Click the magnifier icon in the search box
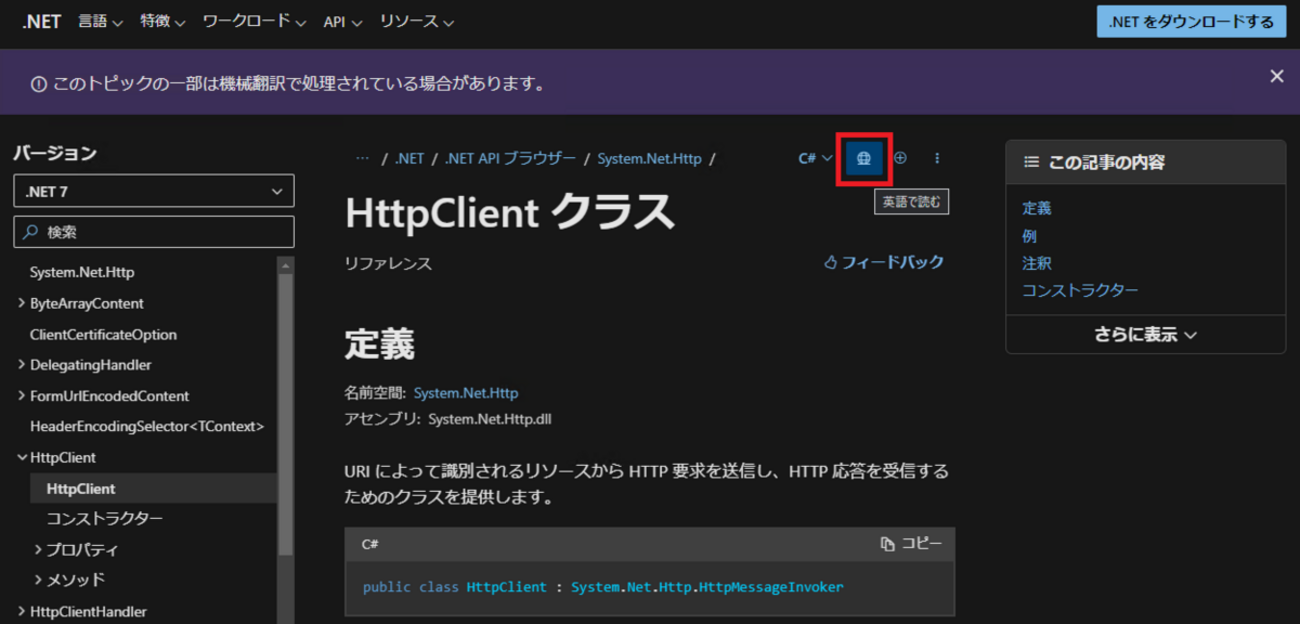Viewport: 1300px width, 624px height. 30,232
